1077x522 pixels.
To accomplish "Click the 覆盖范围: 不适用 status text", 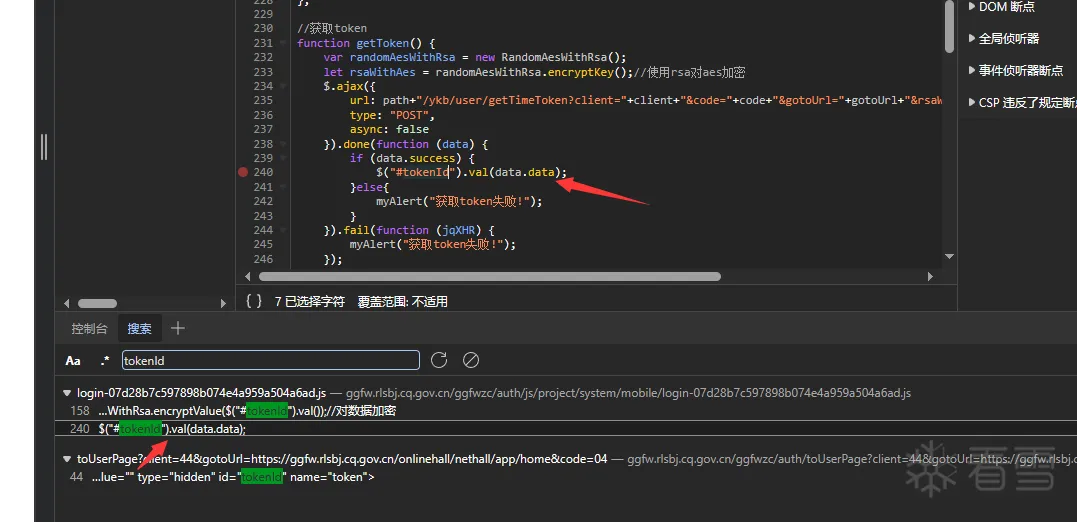I will pos(403,302).
